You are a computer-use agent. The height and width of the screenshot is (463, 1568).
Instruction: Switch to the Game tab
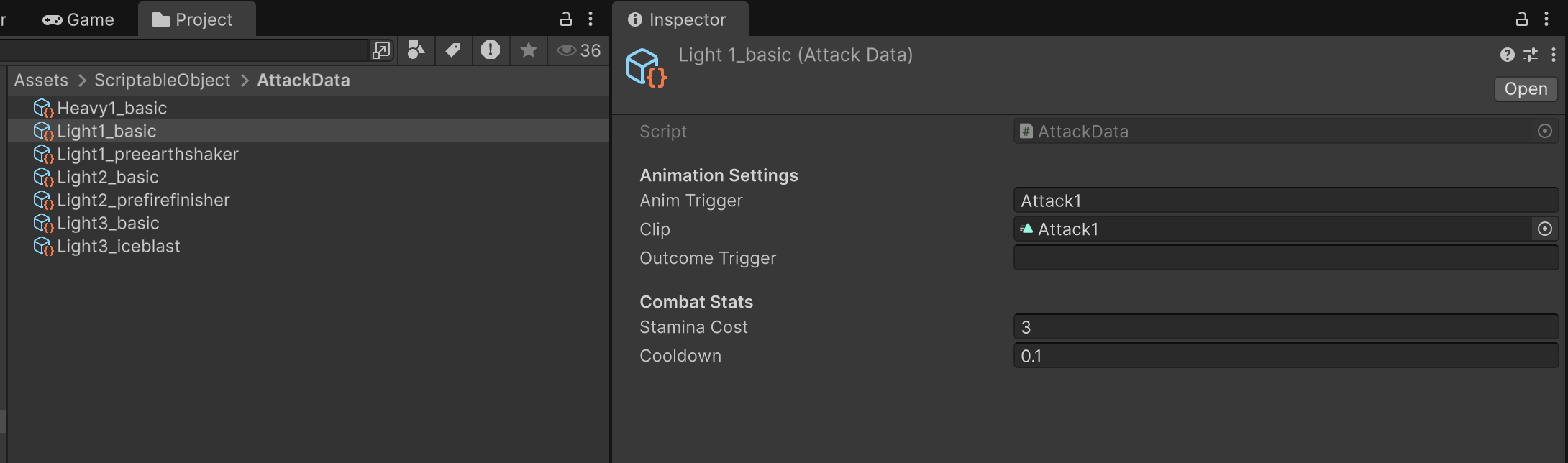(x=78, y=19)
